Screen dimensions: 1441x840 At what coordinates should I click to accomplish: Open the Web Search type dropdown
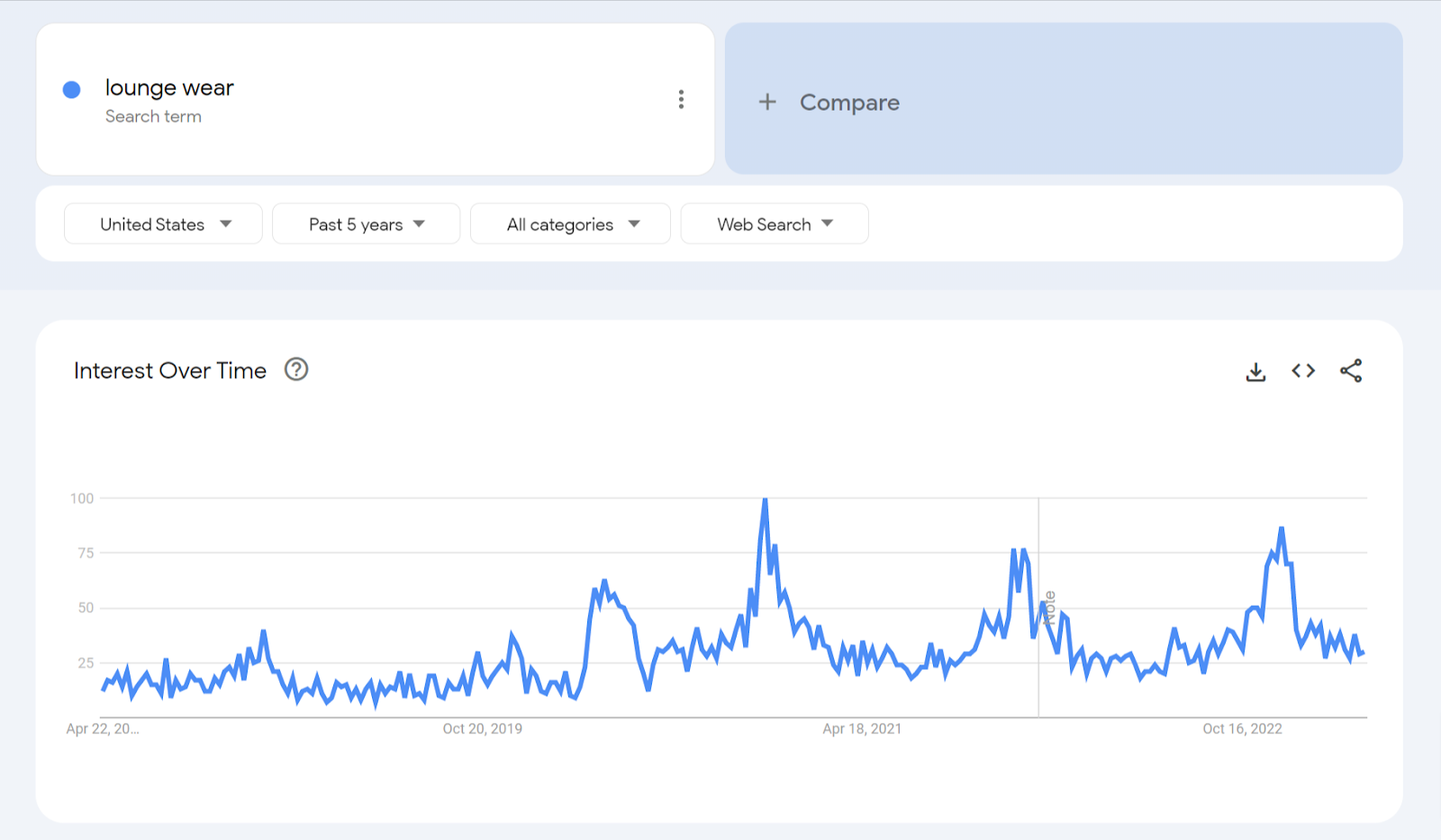tap(774, 224)
